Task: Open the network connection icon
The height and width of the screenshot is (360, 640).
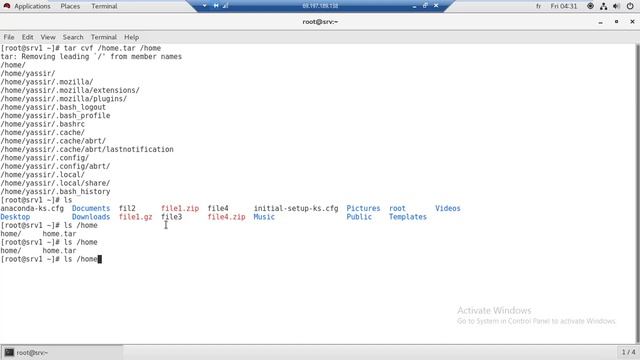Action: coord(603,6)
